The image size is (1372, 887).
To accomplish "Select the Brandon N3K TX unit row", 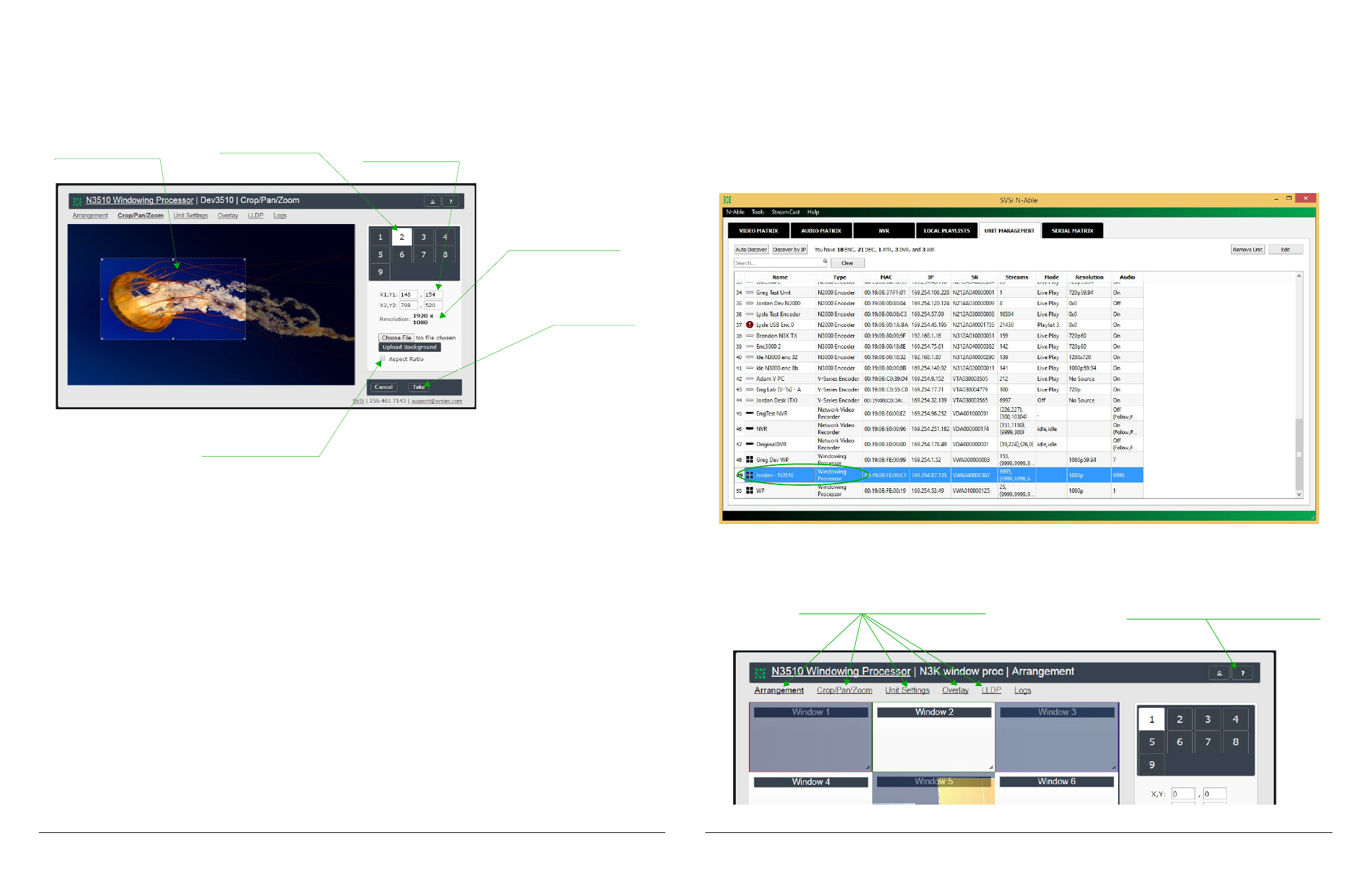I will click(x=938, y=335).
